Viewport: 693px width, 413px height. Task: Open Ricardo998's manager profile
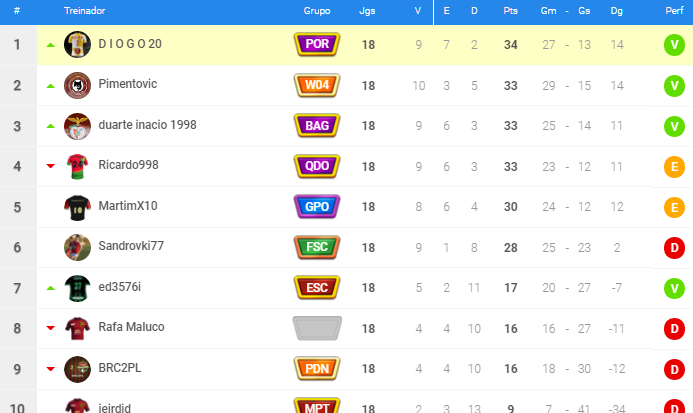pyautogui.click(x=128, y=165)
